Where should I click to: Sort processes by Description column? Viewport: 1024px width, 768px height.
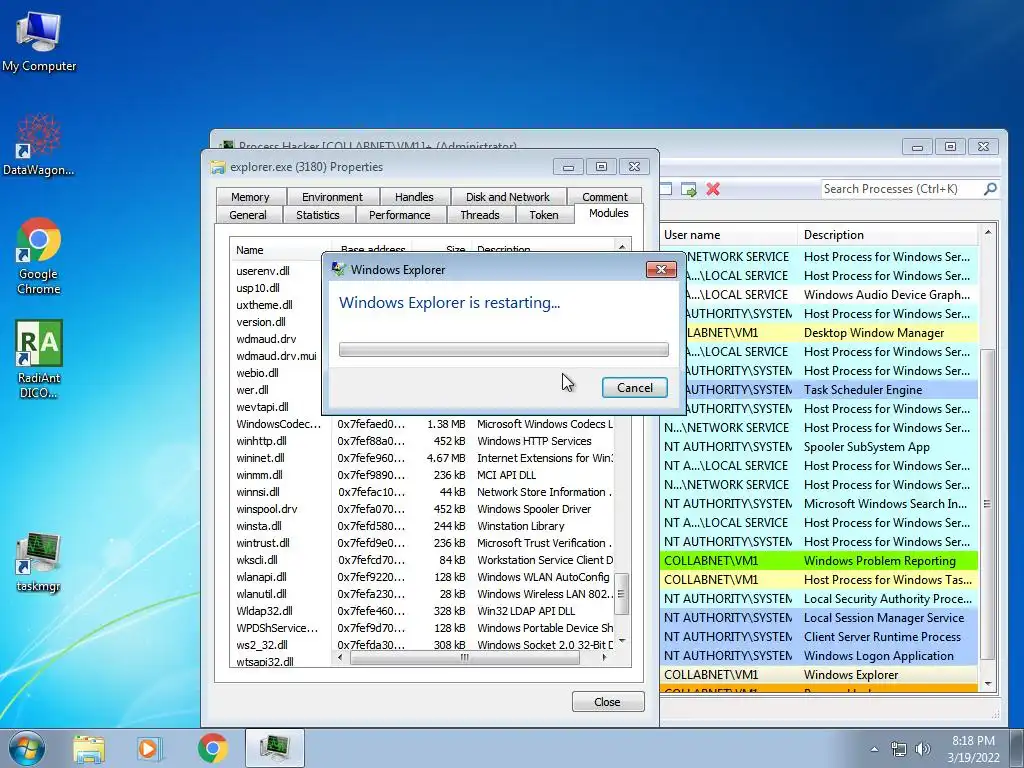888,234
